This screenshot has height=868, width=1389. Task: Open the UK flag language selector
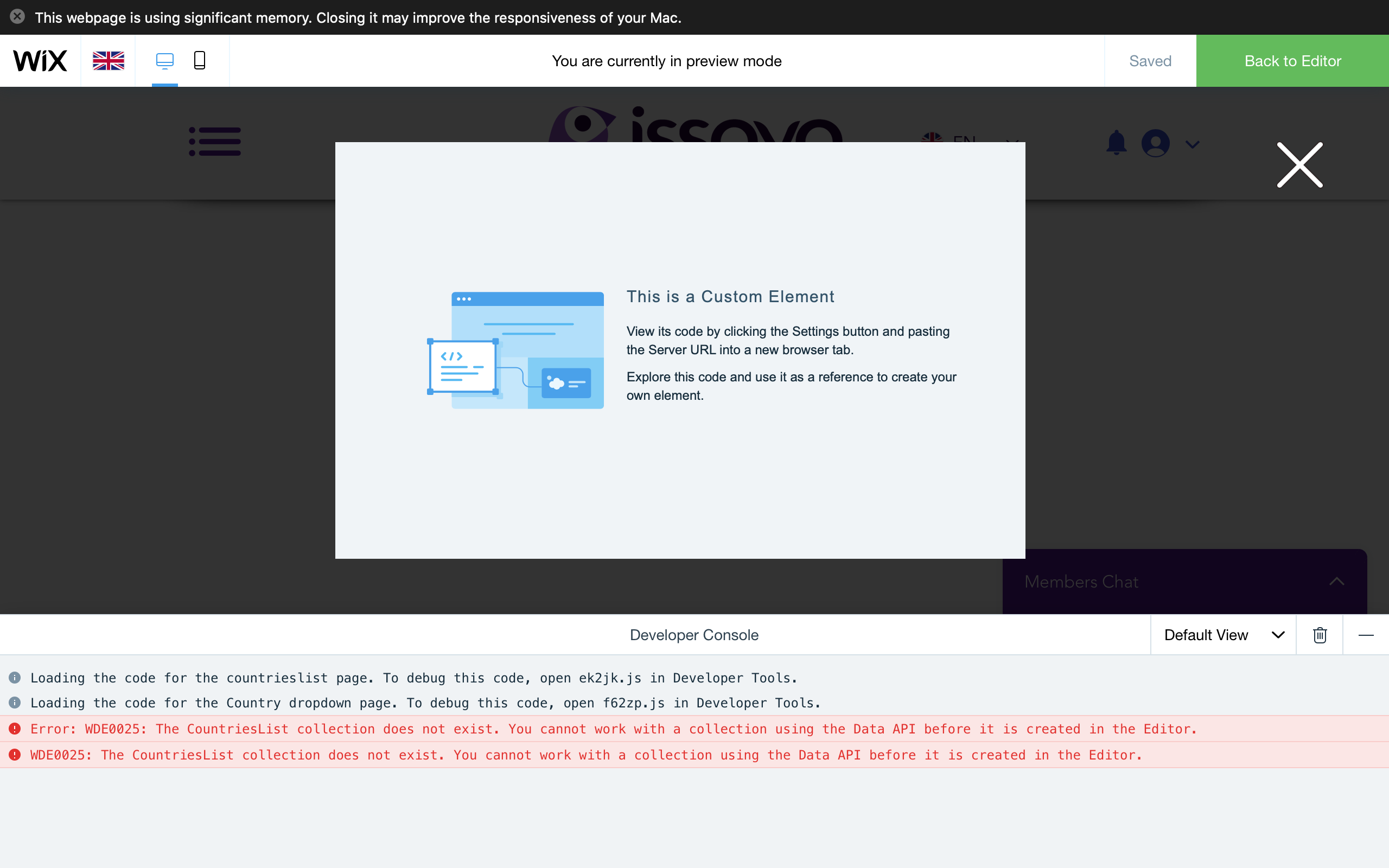tap(108, 61)
